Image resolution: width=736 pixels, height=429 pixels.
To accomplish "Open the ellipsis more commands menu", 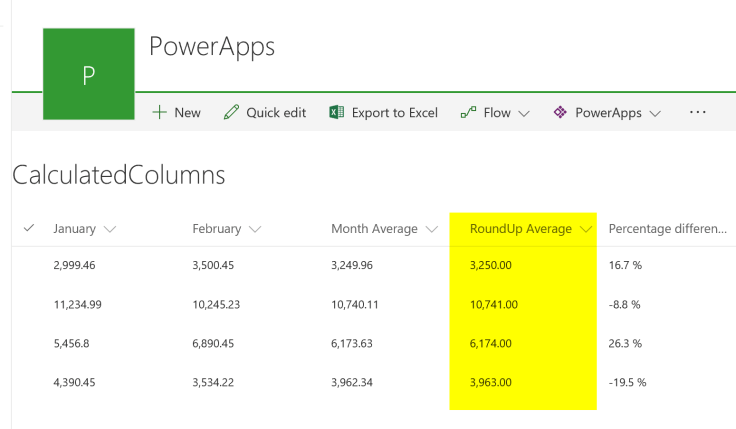I will coord(698,113).
